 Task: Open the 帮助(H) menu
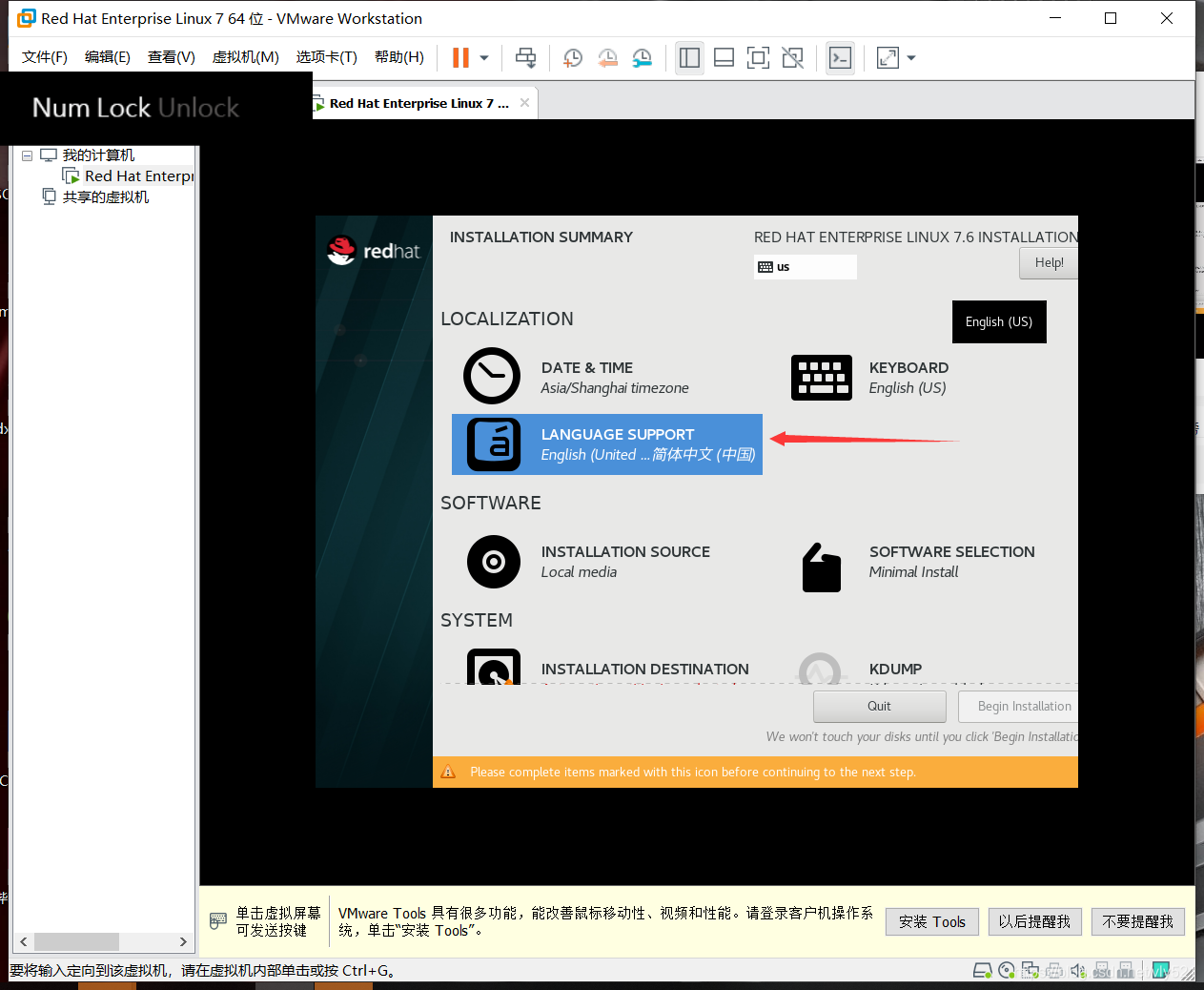[399, 57]
